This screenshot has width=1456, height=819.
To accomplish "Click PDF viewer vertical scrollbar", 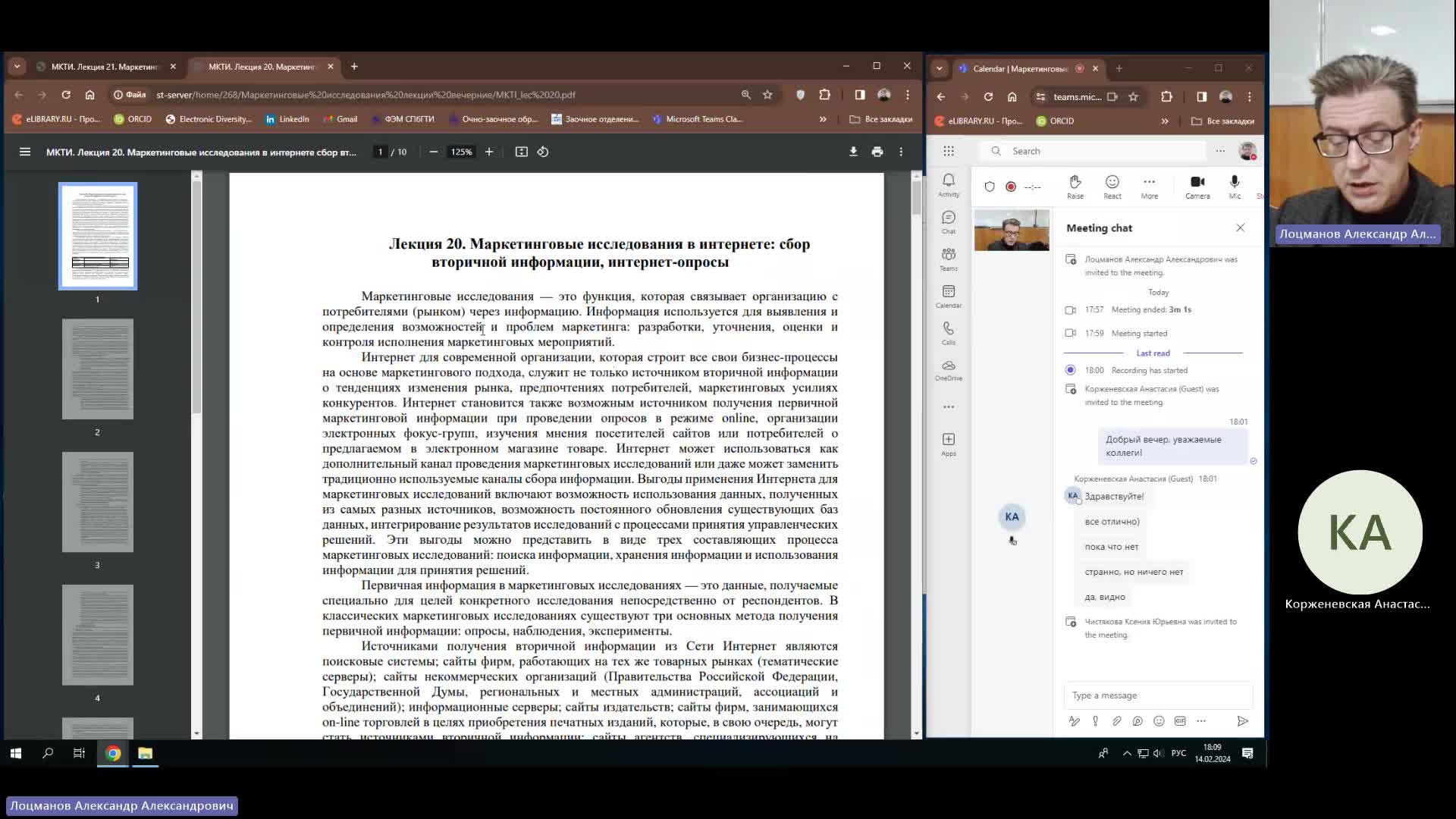I will [916, 455].
